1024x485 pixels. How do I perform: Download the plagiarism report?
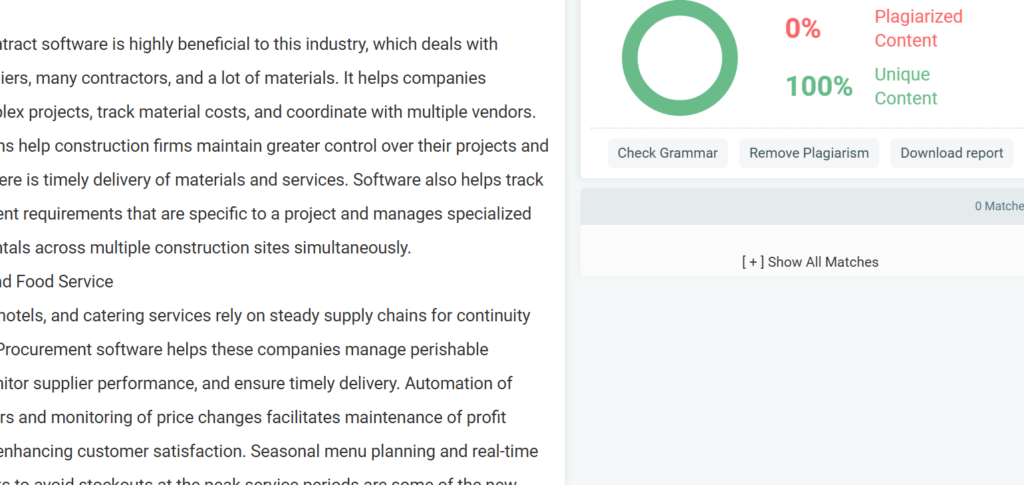click(x=951, y=153)
